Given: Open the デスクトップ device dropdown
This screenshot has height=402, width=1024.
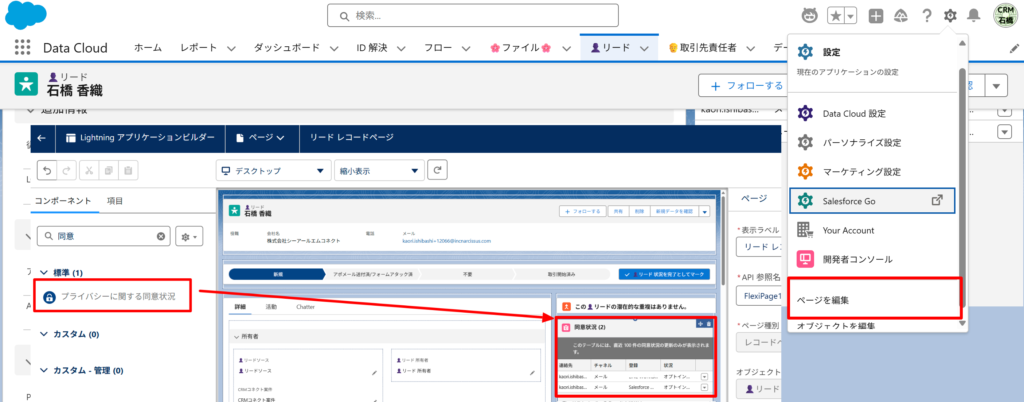Looking at the screenshot, I should click(273, 171).
